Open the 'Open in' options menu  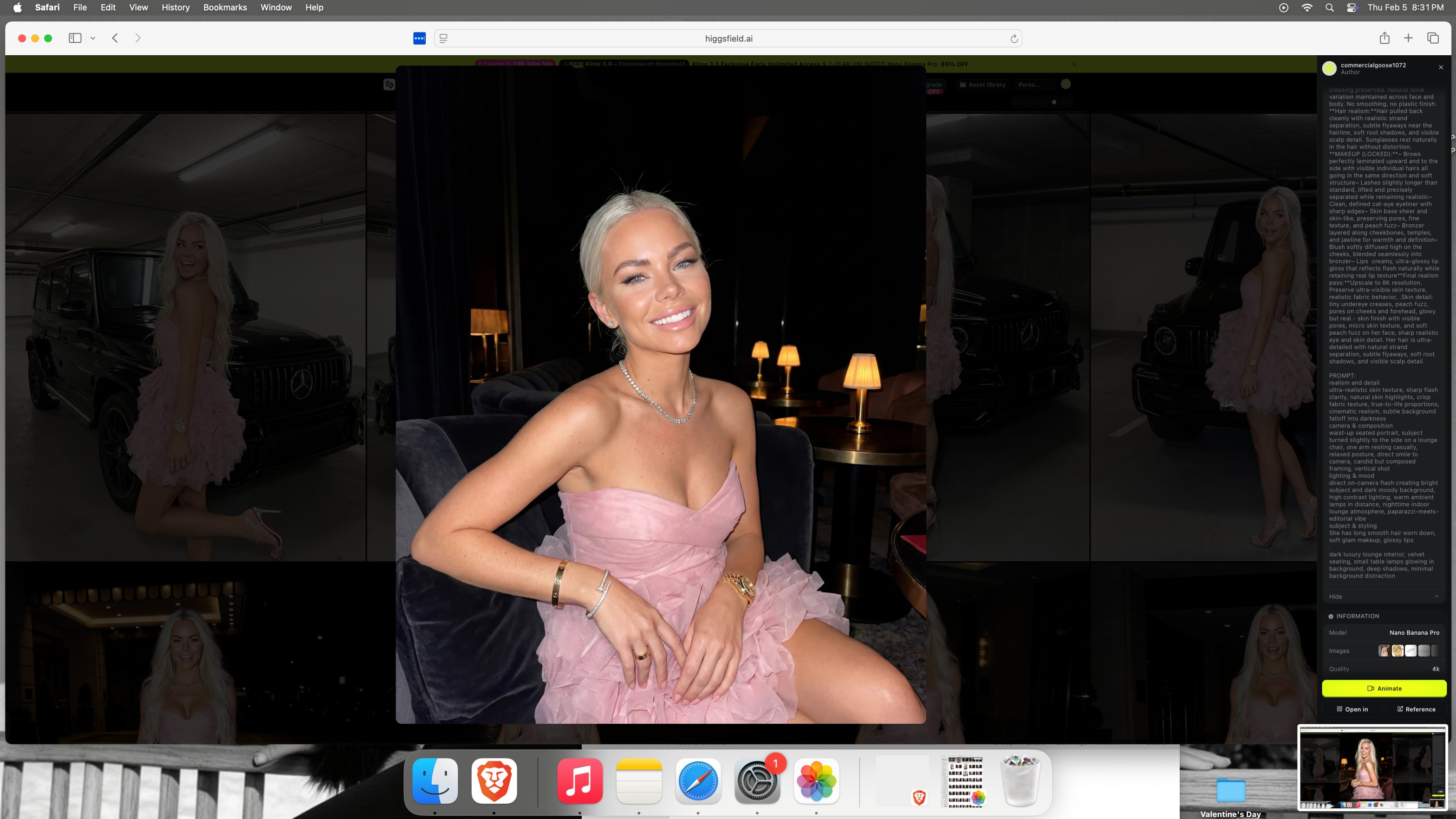coord(1352,709)
